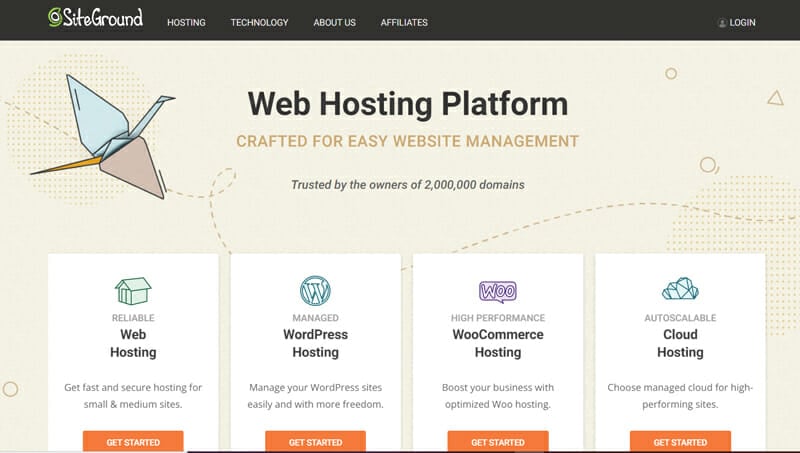This screenshot has height=453, width=800.
Task: Open the ABOUT US menu
Action: click(335, 22)
